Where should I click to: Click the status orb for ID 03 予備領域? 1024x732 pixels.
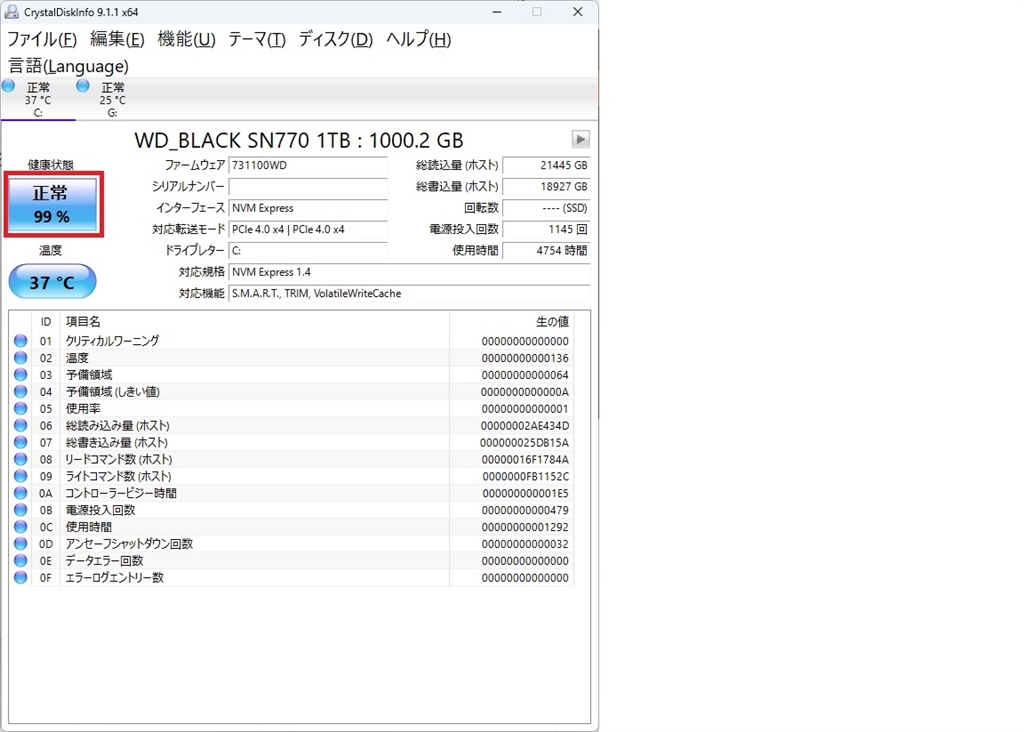point(21,375)
